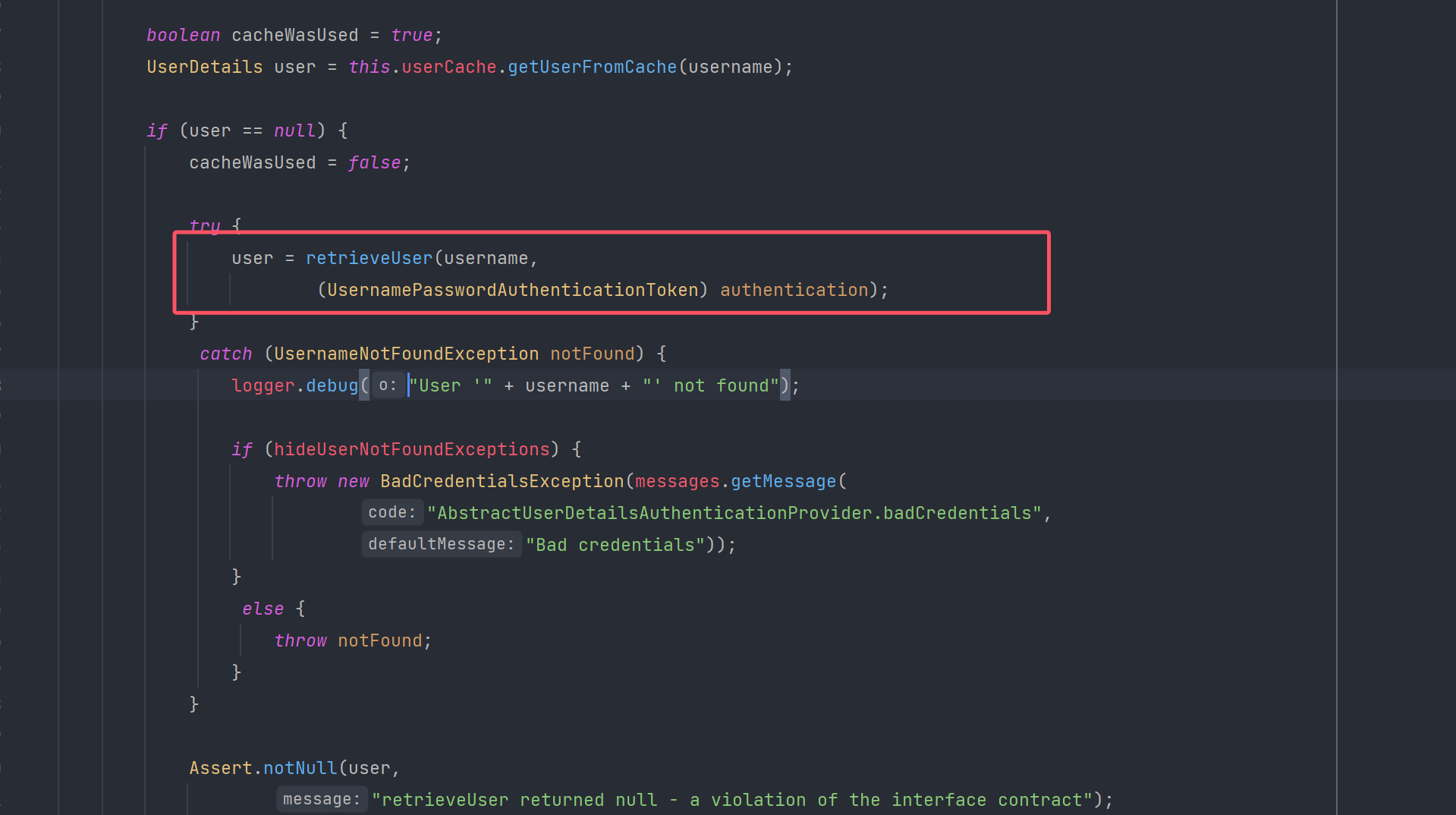Click the Assert class name
The height and width of the screenshot is (815, 1456).
220,768
